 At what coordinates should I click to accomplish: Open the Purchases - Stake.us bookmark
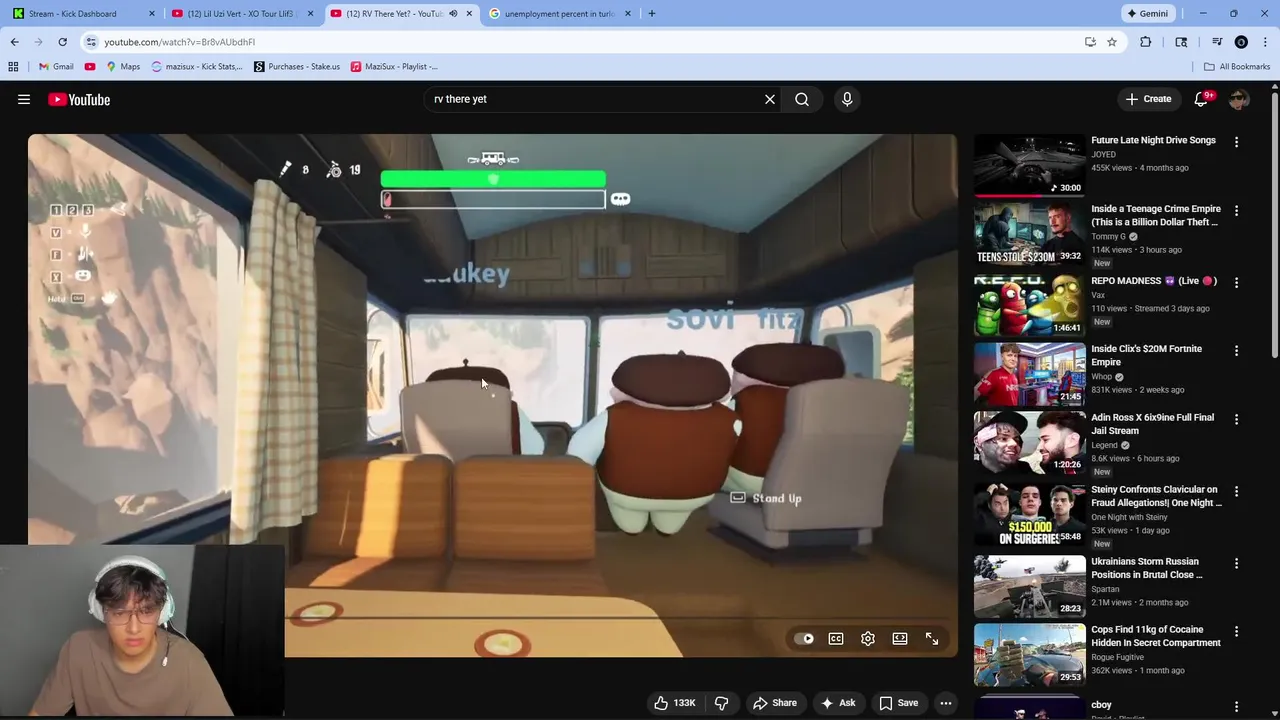pyautogui.click(x=297, y=67)
